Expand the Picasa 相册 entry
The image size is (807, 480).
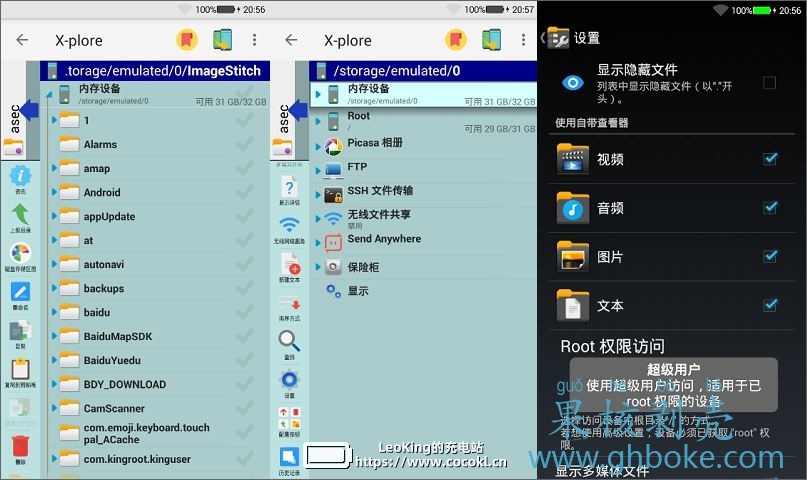point(317,146)
